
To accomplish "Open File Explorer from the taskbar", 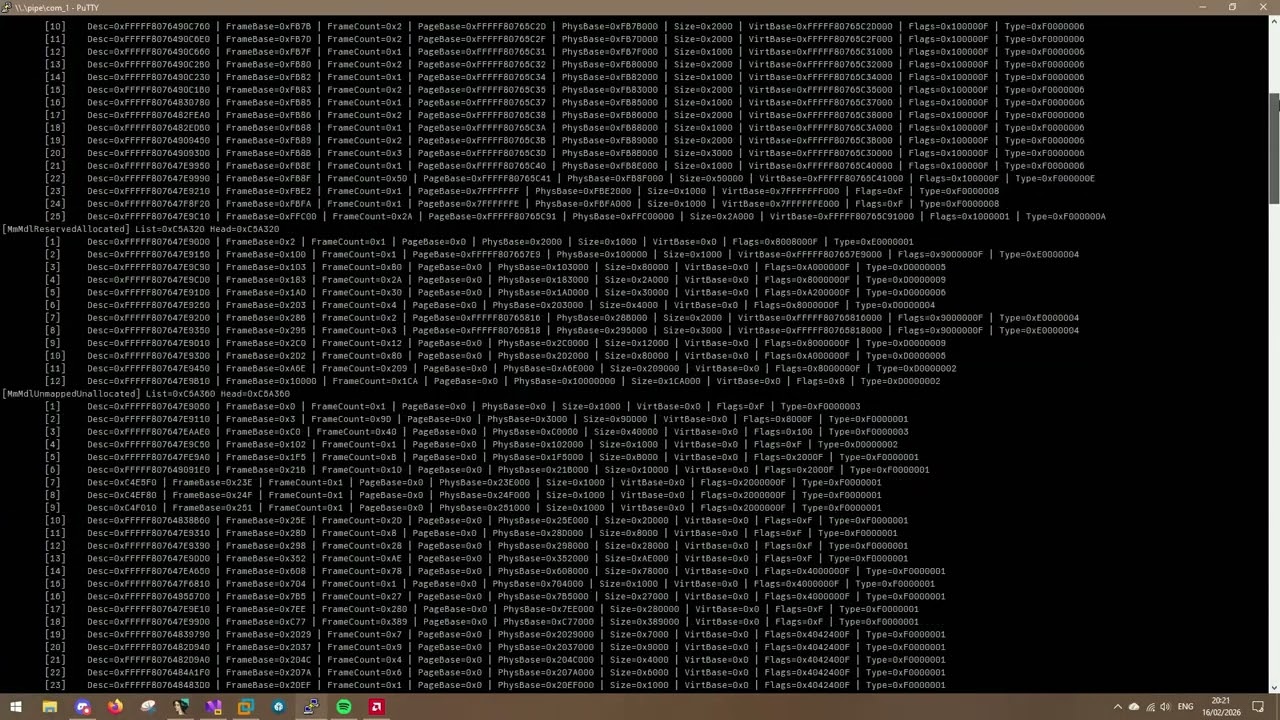I will click(49, 707).
